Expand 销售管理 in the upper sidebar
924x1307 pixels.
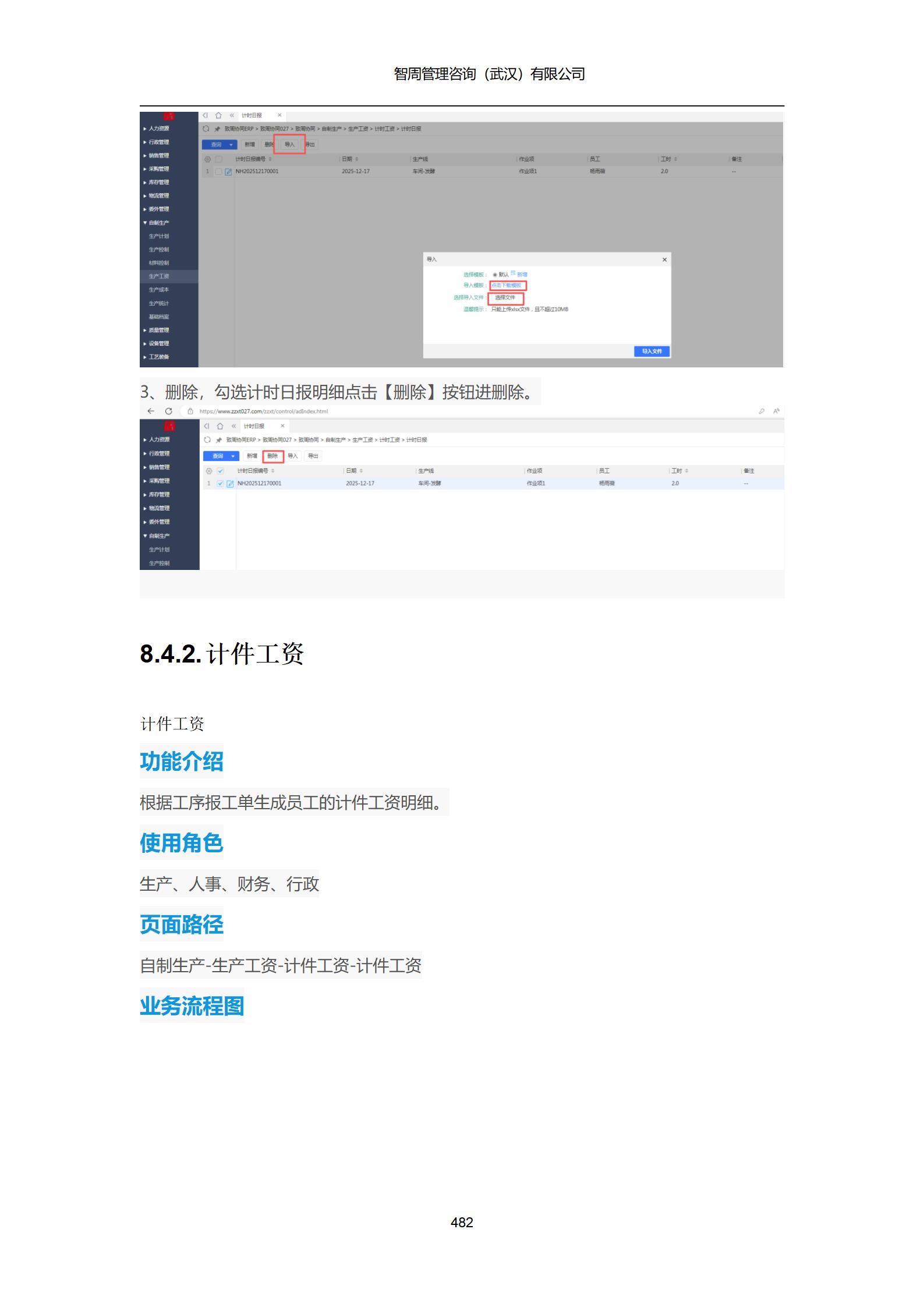(157, 155)
